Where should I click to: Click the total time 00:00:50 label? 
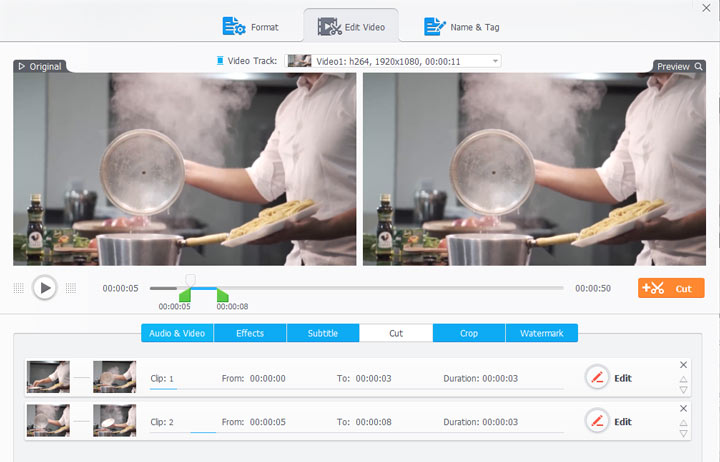coord(593,288)
